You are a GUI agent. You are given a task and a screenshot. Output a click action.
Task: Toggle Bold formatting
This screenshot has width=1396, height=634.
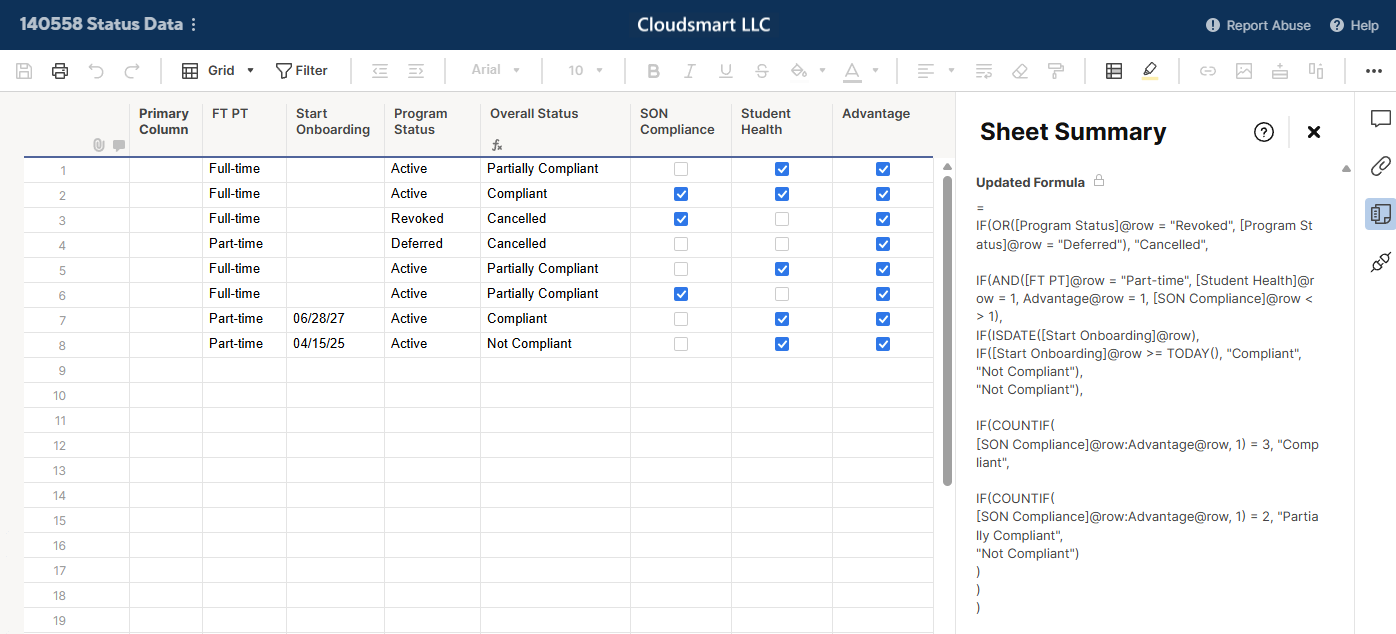point(654,71)
